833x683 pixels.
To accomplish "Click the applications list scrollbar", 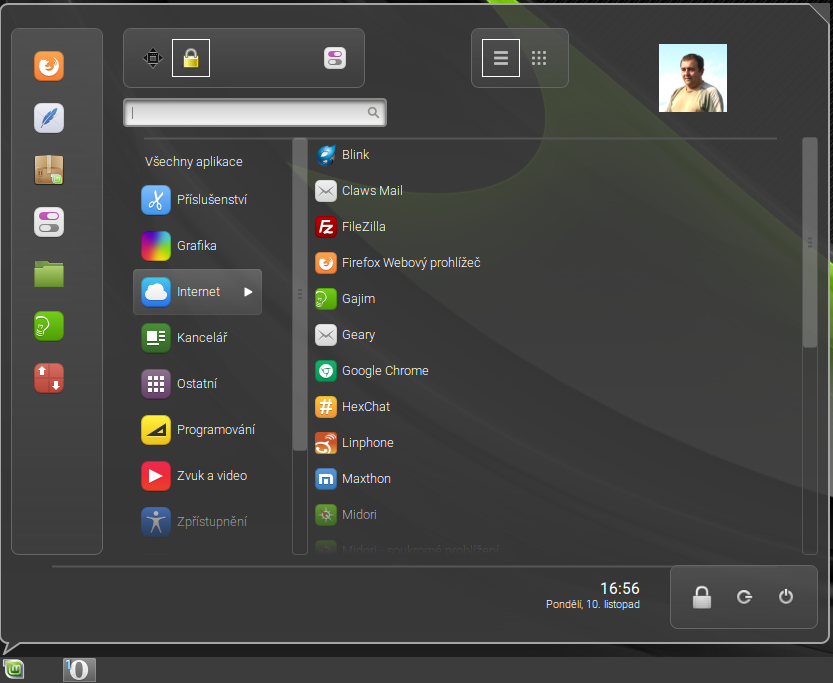I will (x=810, y=243).
